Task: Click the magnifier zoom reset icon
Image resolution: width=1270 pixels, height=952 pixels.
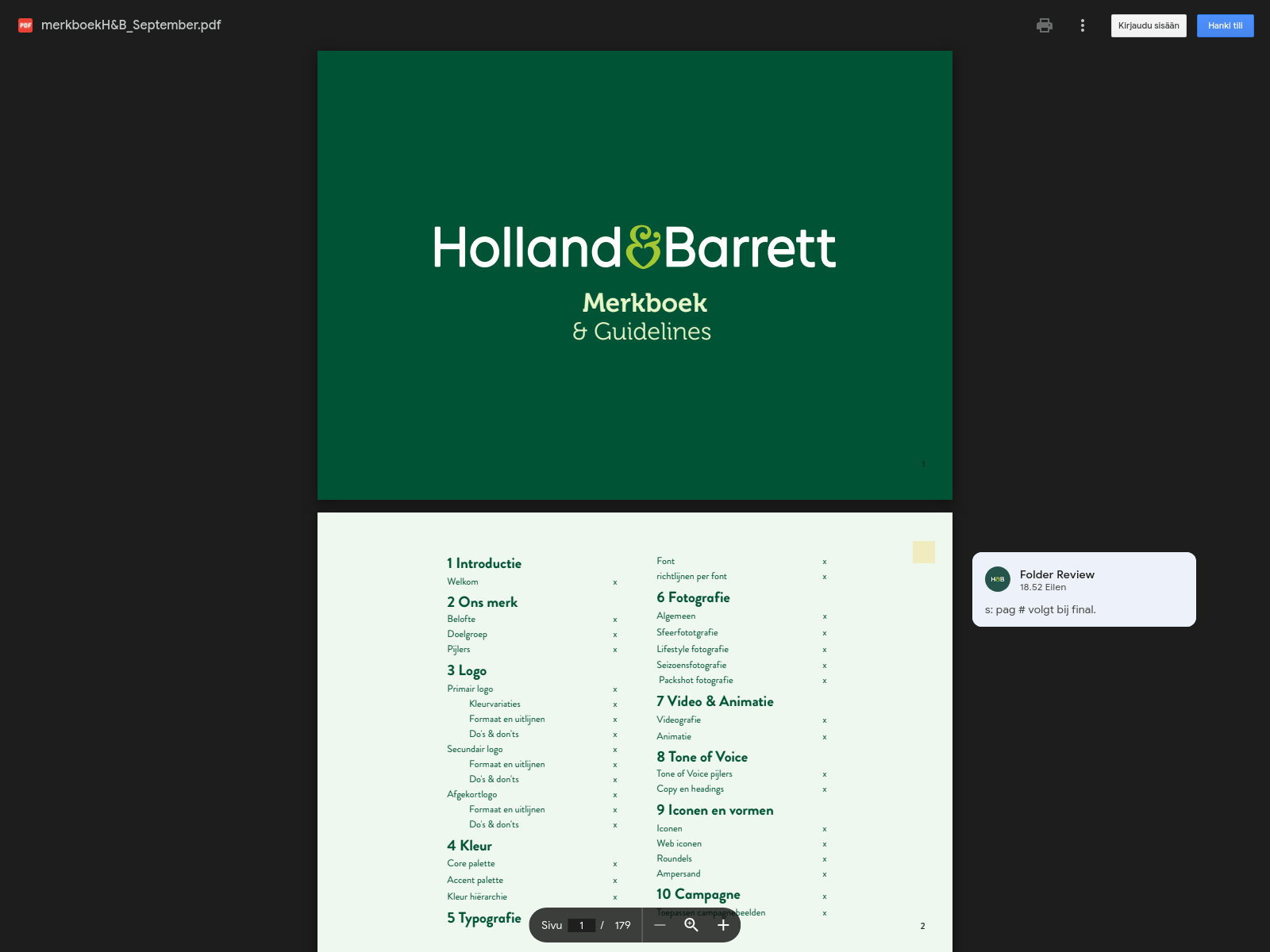Action: 691,925
